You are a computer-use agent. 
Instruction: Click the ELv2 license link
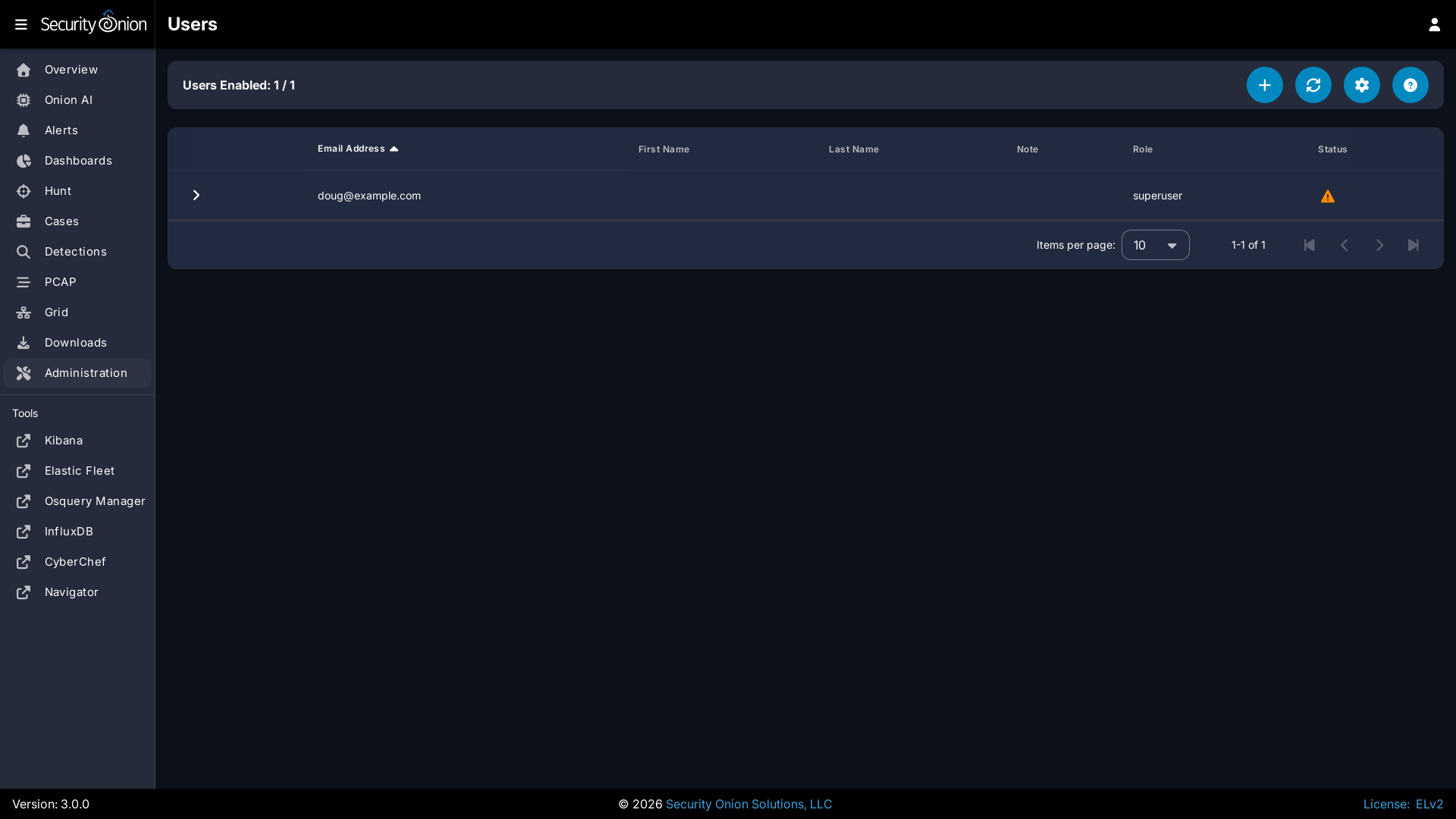click(1429, 804)
